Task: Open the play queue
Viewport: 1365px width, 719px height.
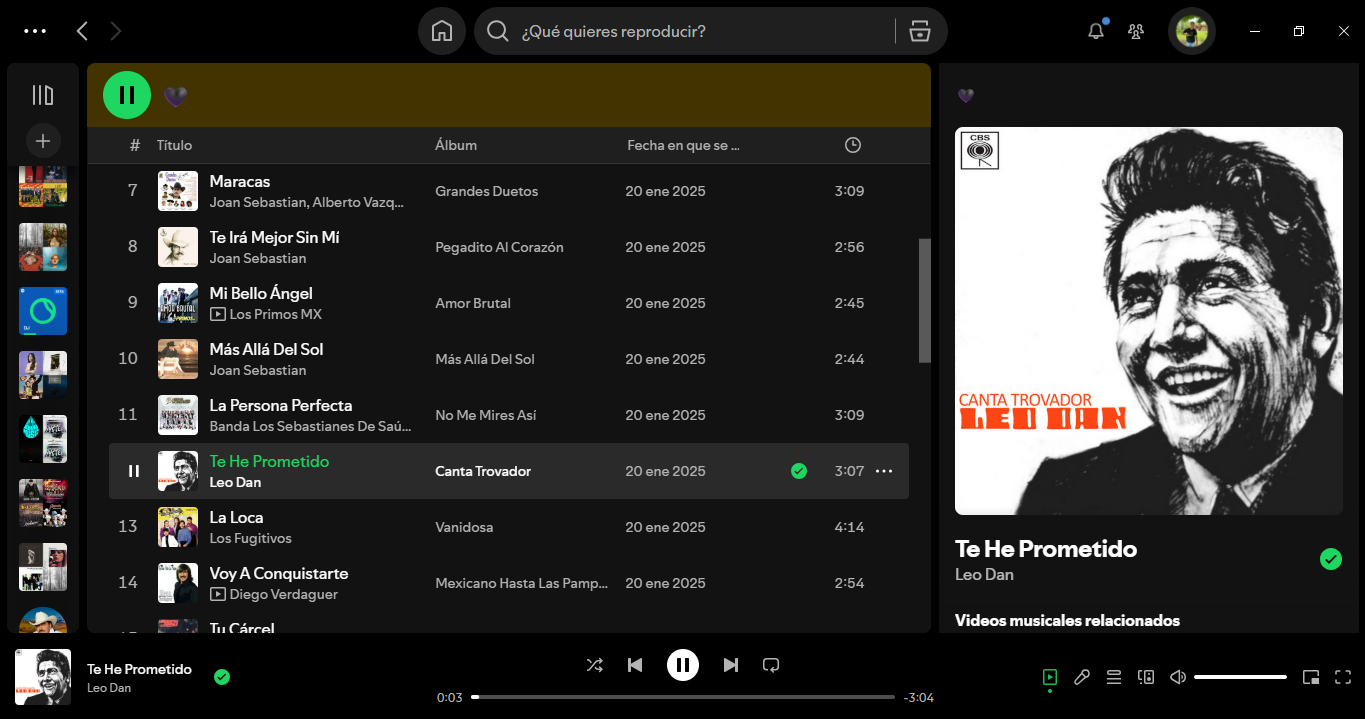Action: tap(1113, 677)
